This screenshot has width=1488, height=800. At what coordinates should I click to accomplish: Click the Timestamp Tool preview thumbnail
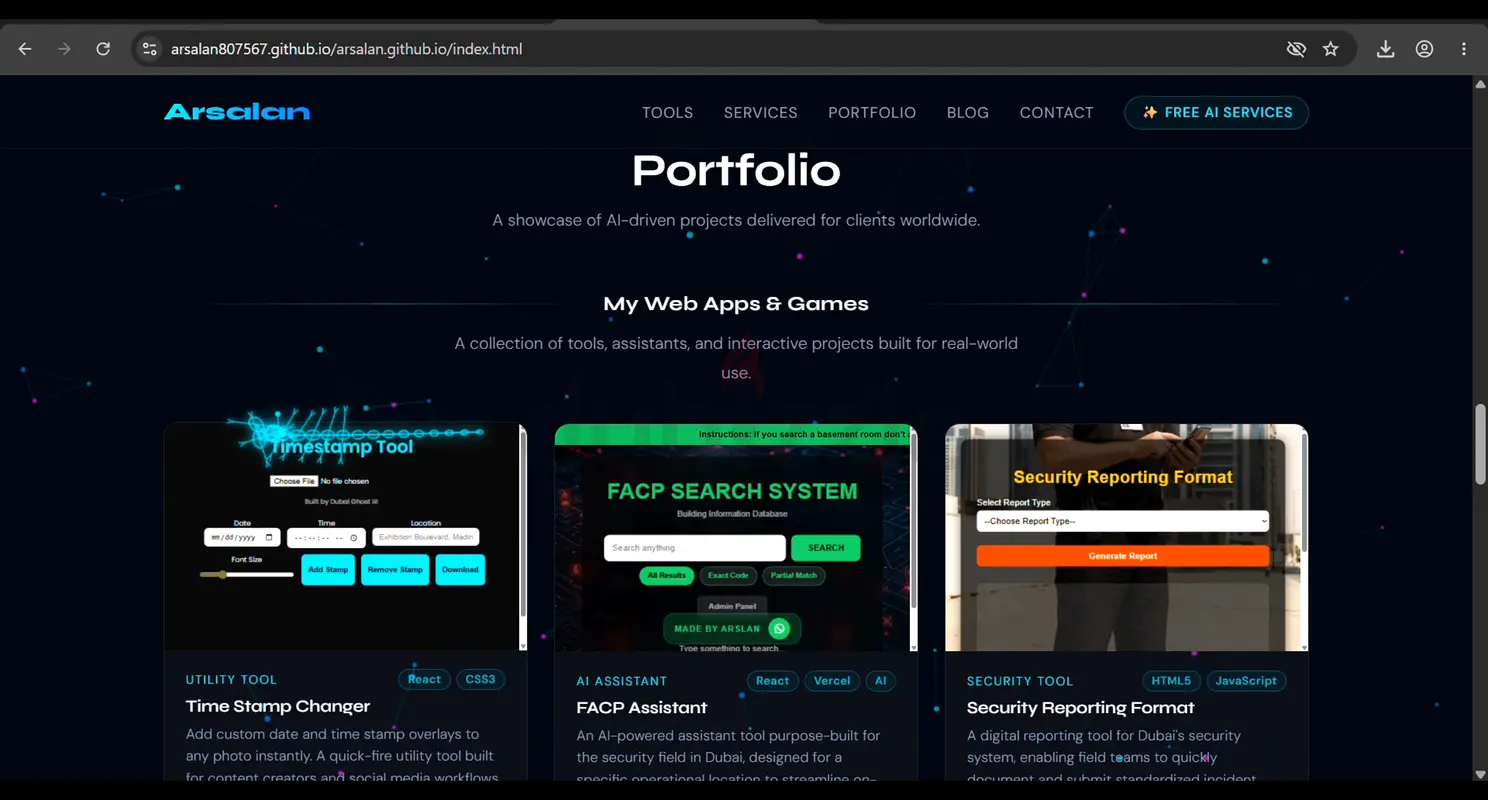pos(345,537)
